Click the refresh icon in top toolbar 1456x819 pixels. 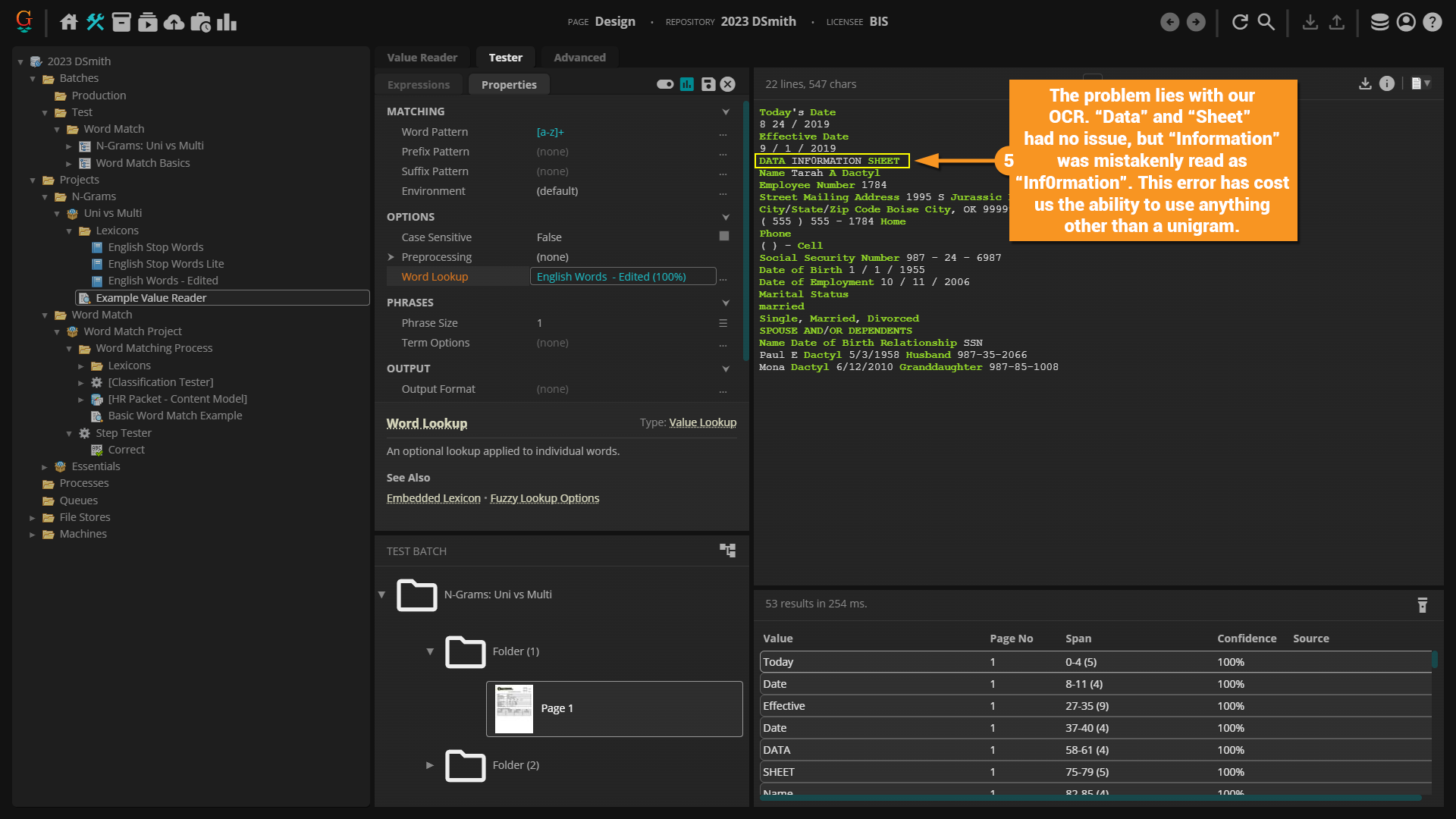[1240, 22]
